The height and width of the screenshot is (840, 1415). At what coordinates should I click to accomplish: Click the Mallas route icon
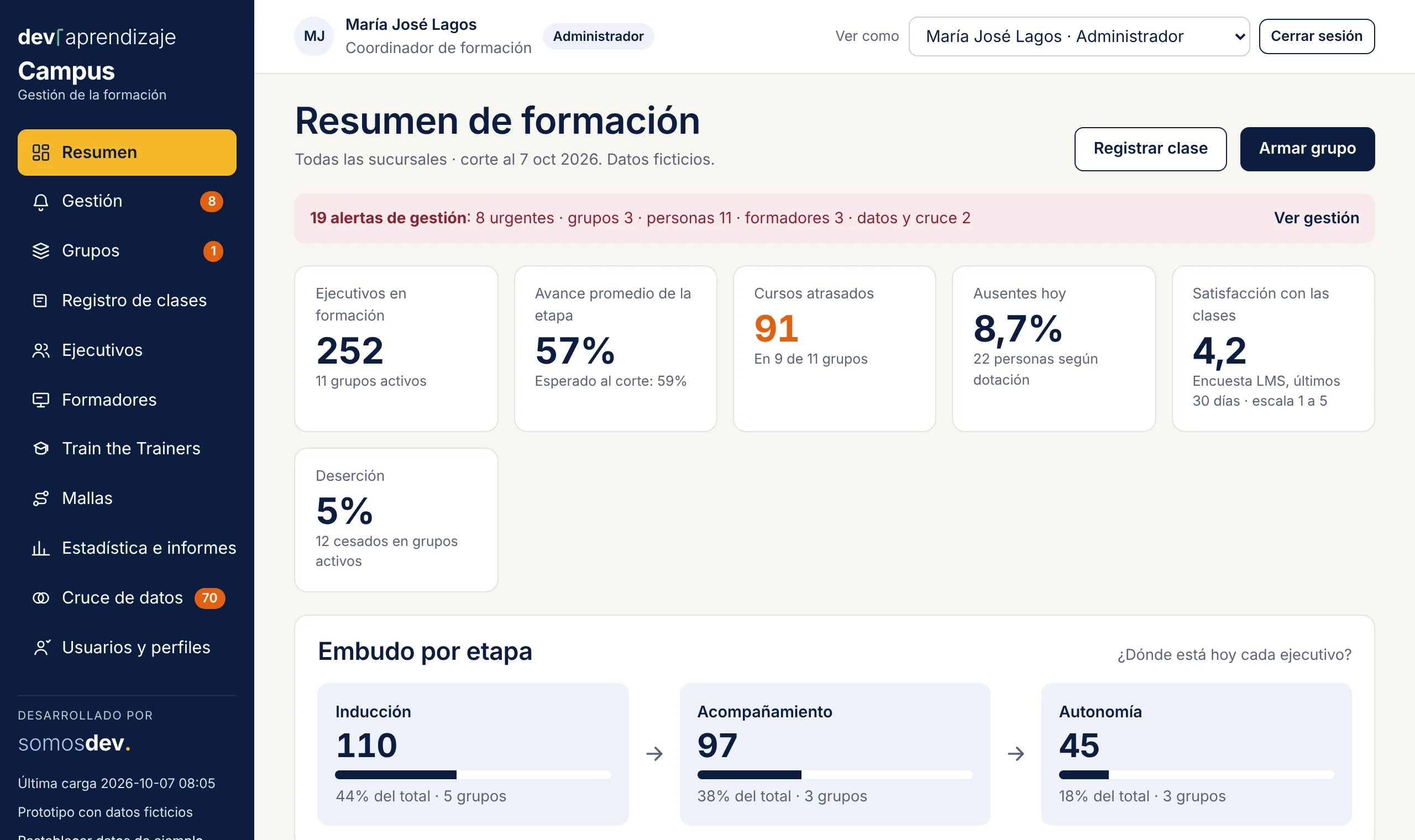[41, 498]
